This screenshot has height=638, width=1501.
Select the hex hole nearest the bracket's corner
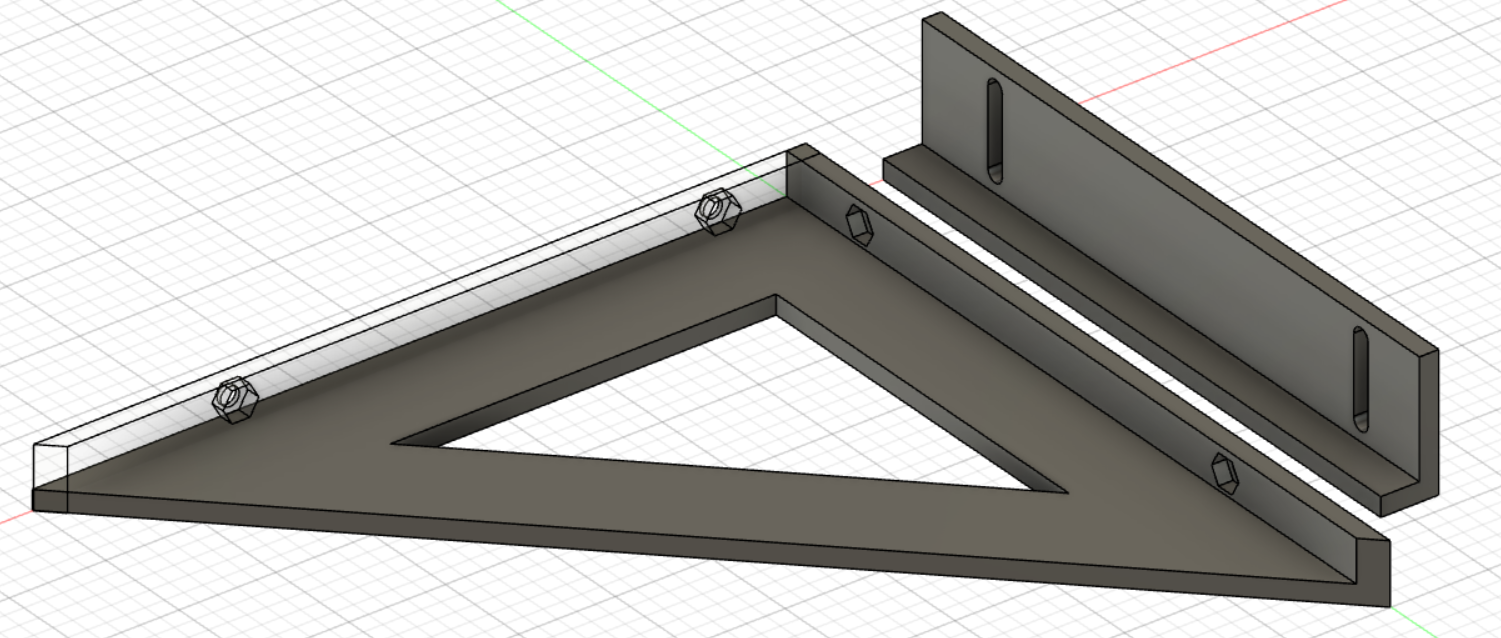pos(858,224)
